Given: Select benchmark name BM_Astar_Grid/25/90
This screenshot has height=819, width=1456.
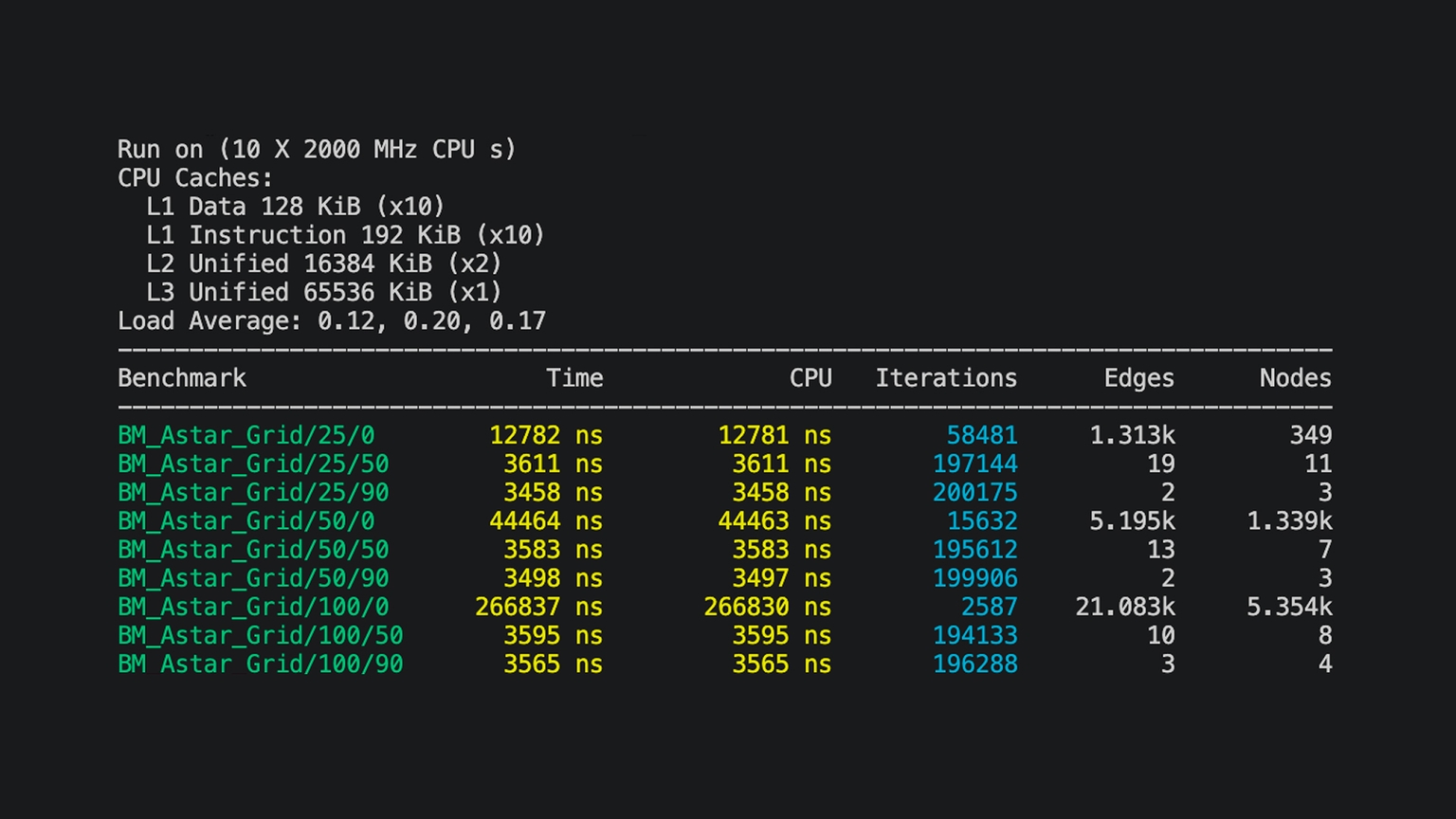Looking at the screenshot, I should point(253,492).
